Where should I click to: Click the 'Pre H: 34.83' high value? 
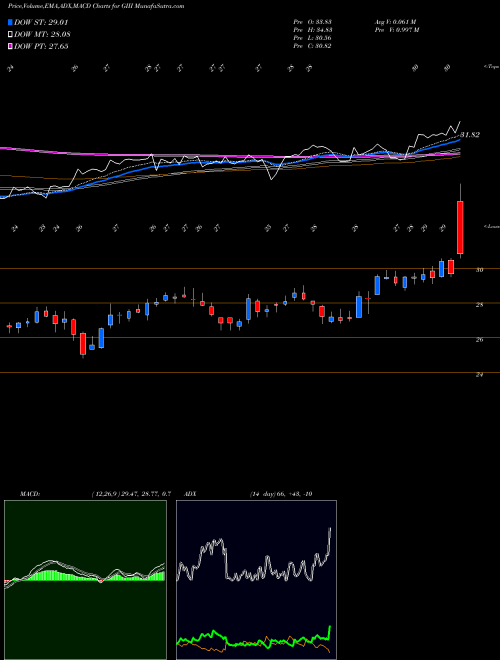(x=312, y=30)
